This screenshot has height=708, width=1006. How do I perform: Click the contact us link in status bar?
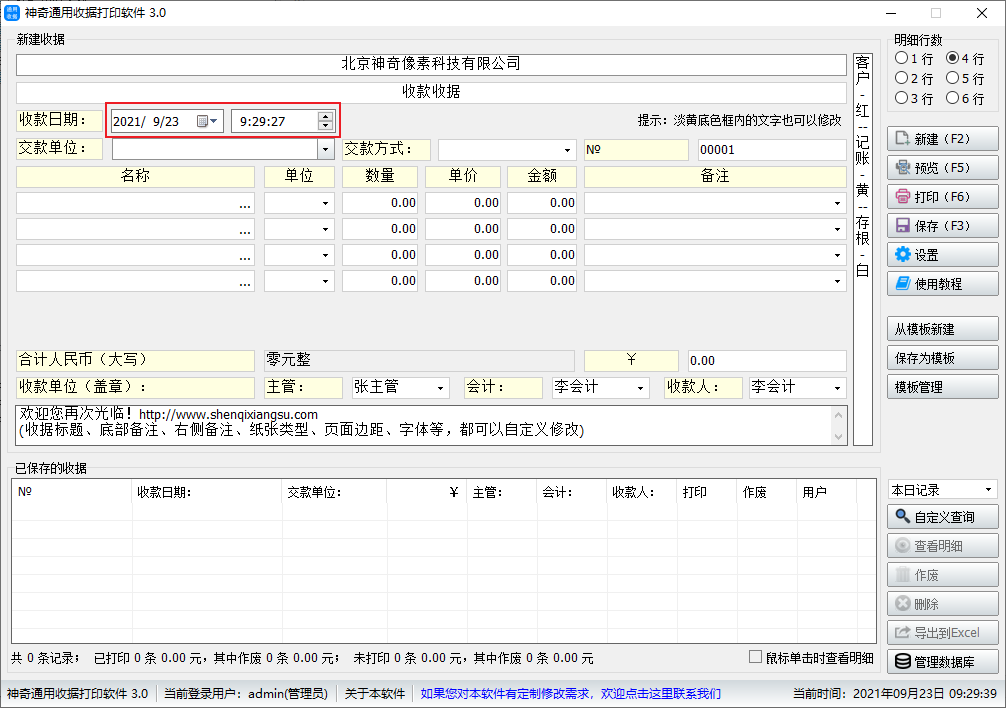(570, 693)
